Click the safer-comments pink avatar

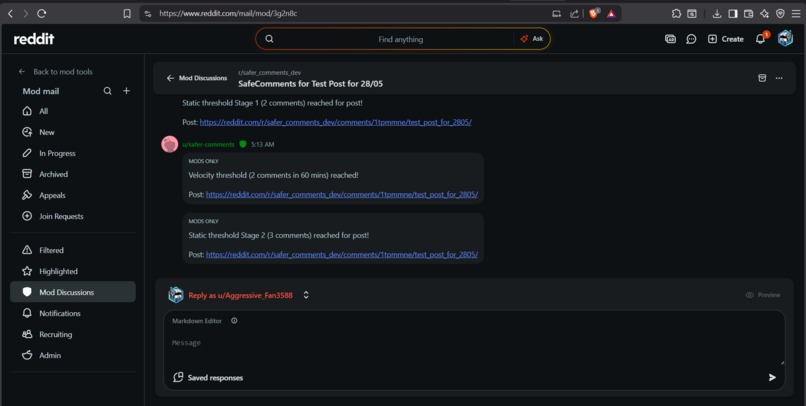pos(170,144)
